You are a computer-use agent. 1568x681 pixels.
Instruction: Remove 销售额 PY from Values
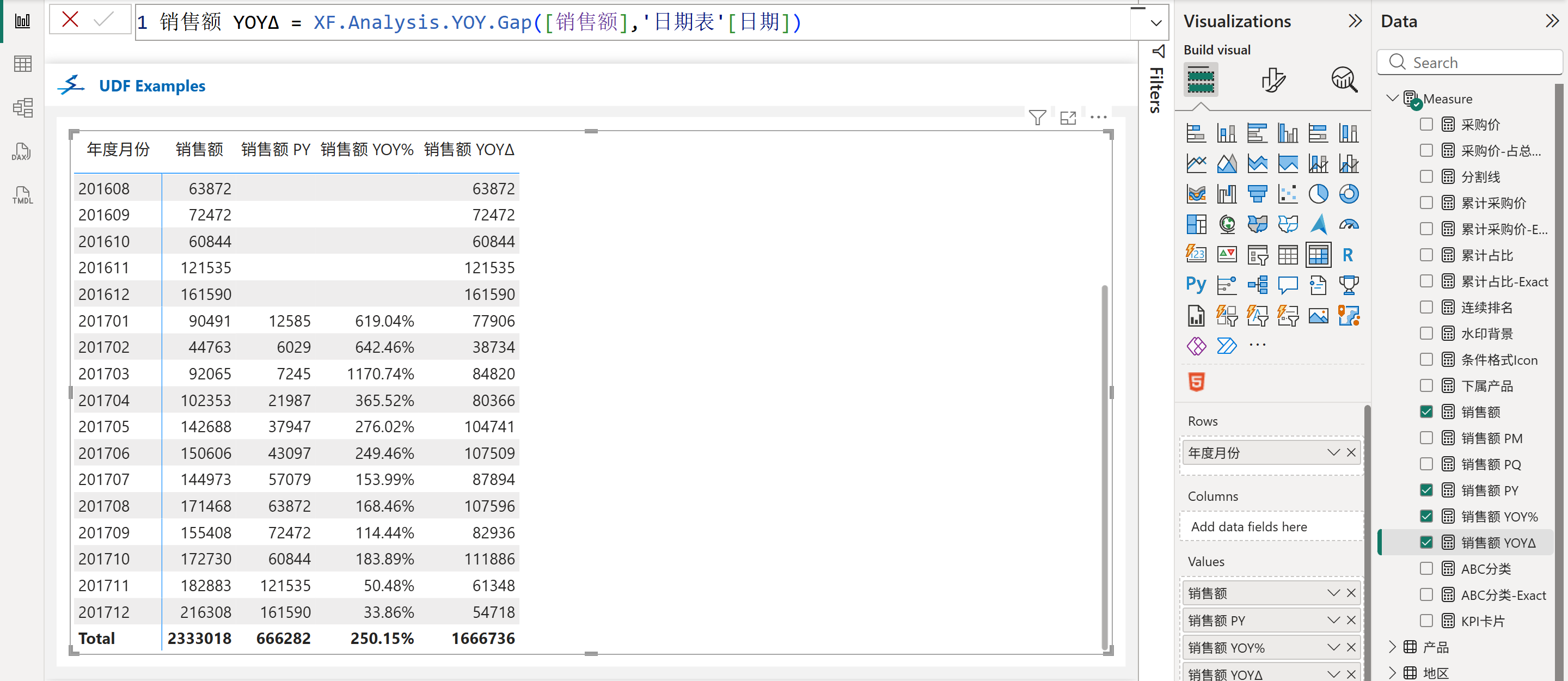tap(1351, 620)
